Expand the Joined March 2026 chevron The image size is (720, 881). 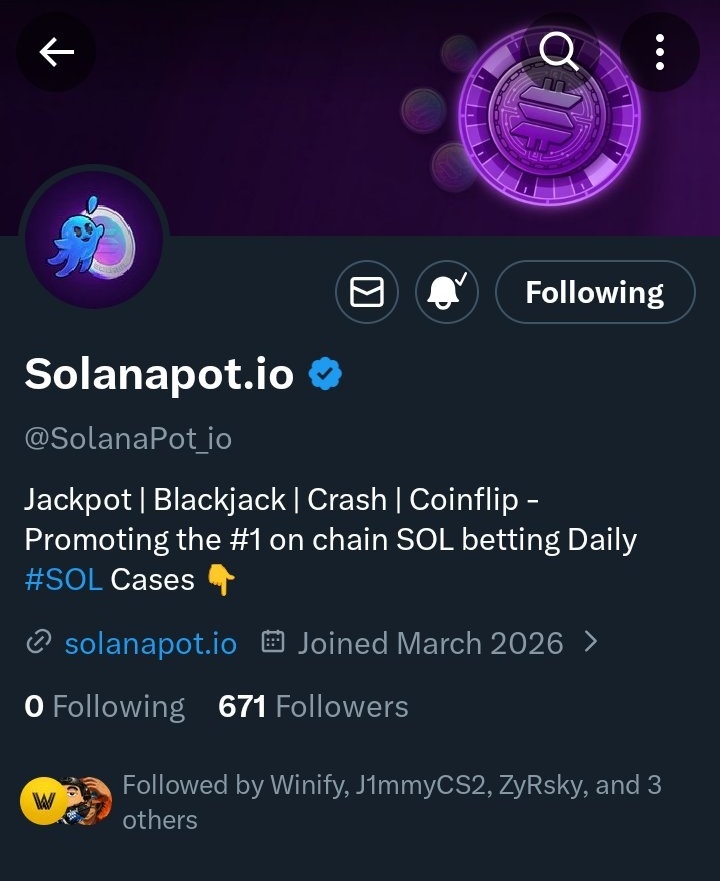[x=590, y=642]
